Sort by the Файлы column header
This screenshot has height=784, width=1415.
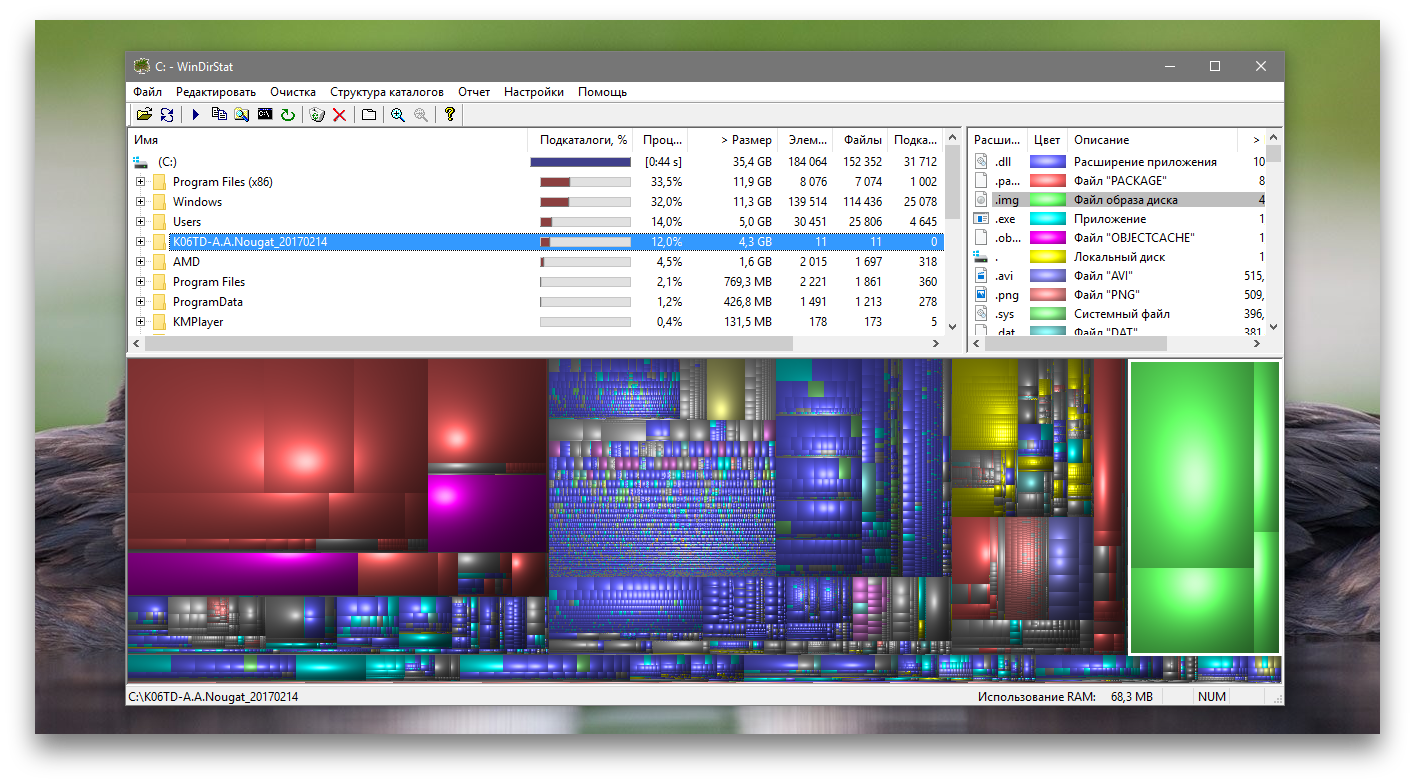(860, 140)
